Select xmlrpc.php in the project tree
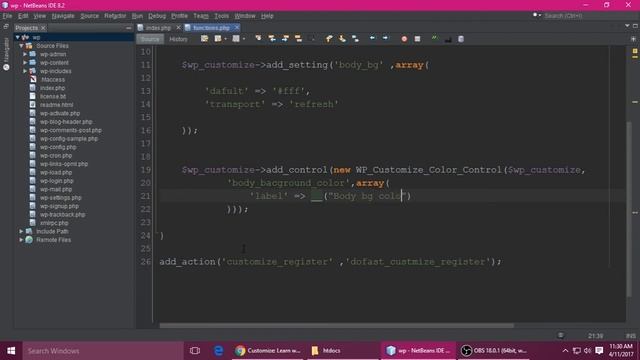640x360 pixels. (x=54, y=223)
